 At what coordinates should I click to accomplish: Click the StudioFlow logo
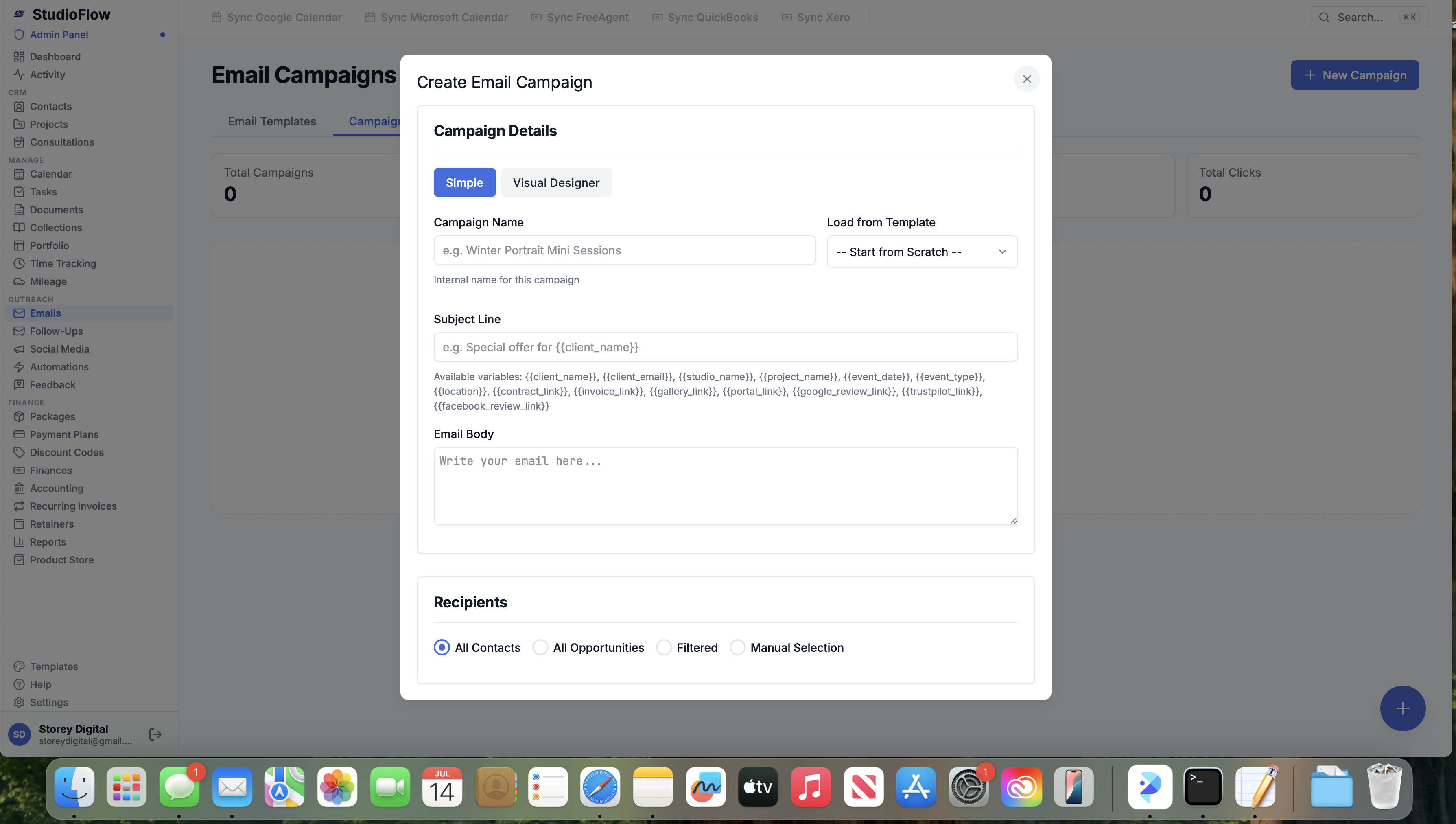tap(62, 14)
